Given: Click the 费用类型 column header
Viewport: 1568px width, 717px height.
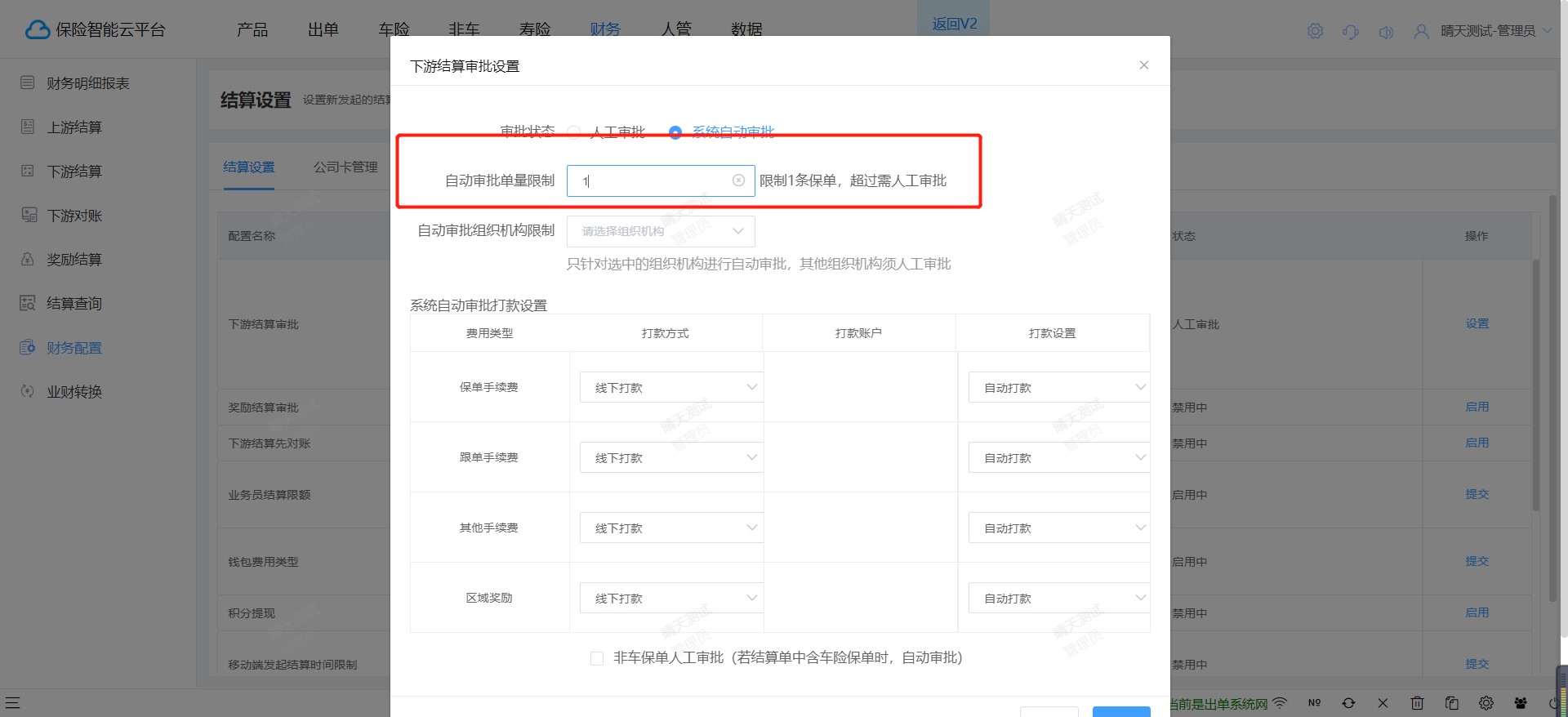Looking at the screenshot, I should click(x=489, y=333).
